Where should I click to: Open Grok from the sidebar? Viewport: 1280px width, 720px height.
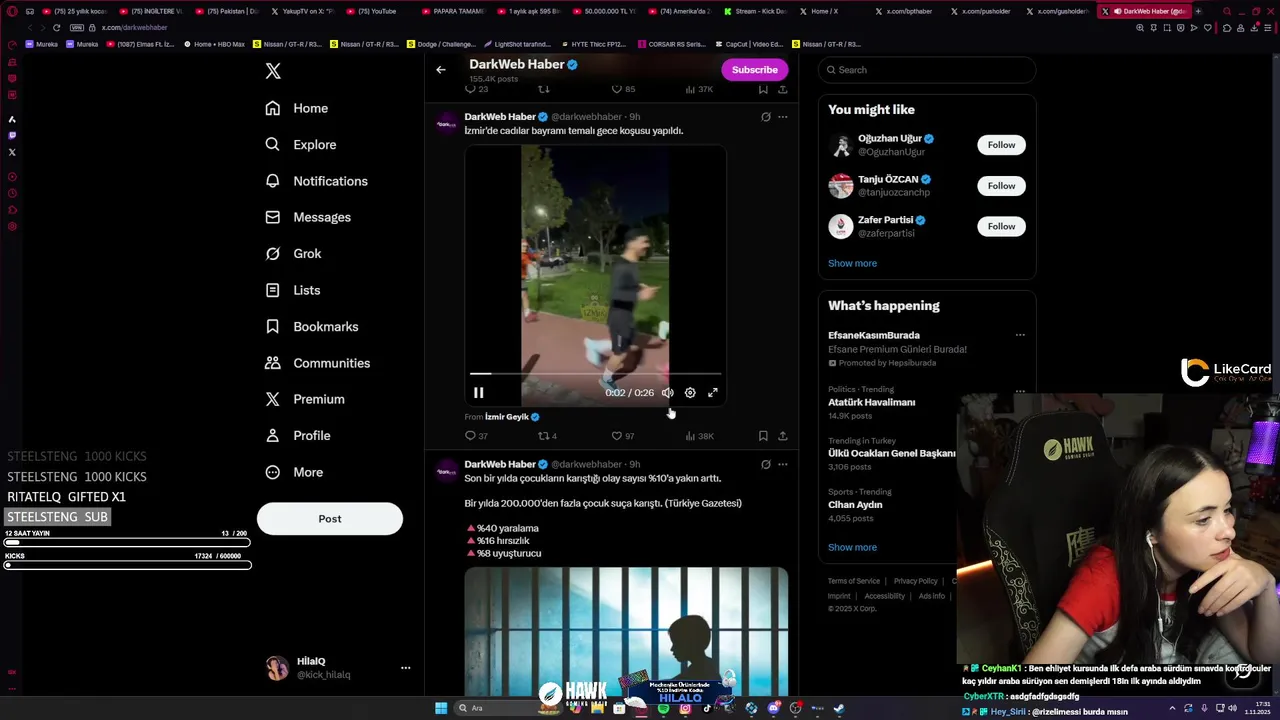(x=293, y=254)
